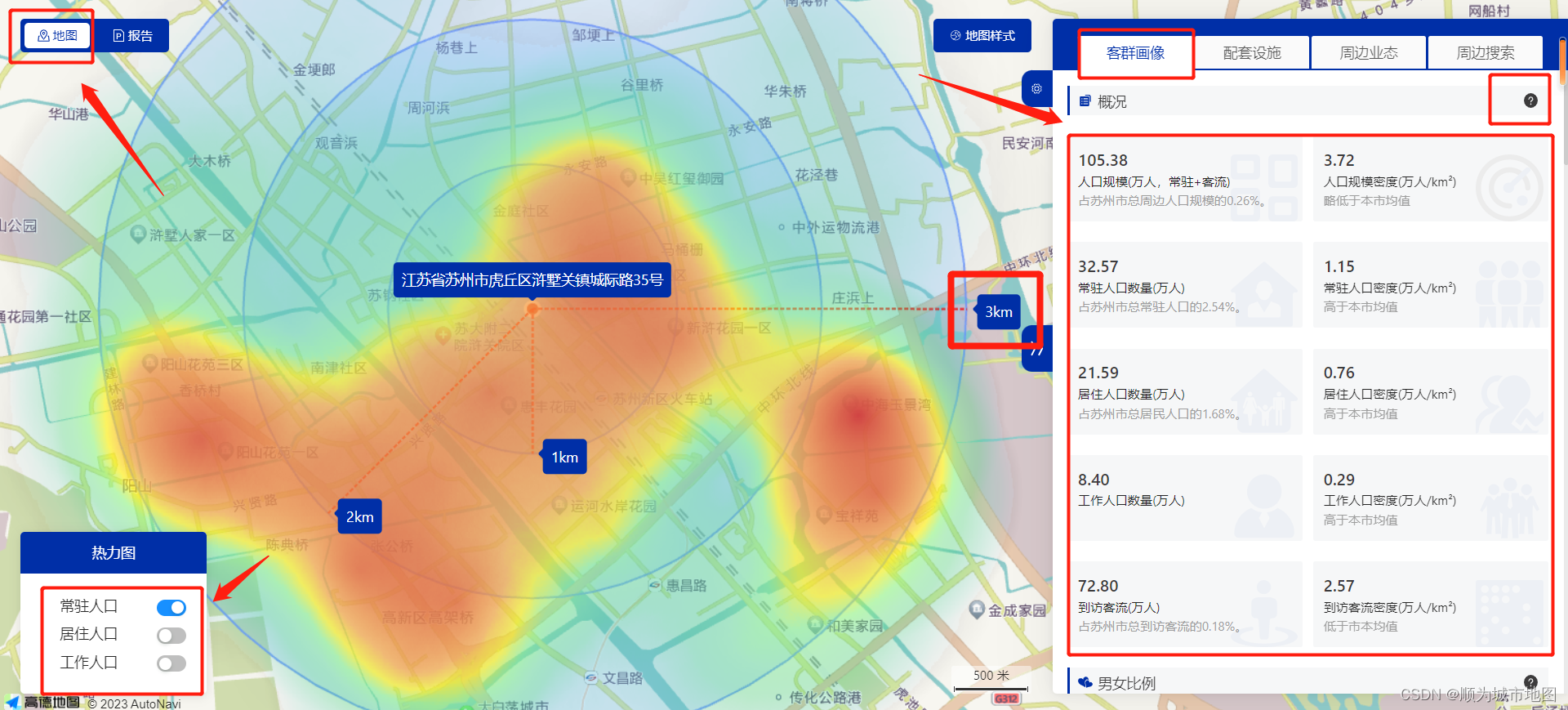
Task: Click the 72.80 到访客流 card
Action: pos(1187,605)
